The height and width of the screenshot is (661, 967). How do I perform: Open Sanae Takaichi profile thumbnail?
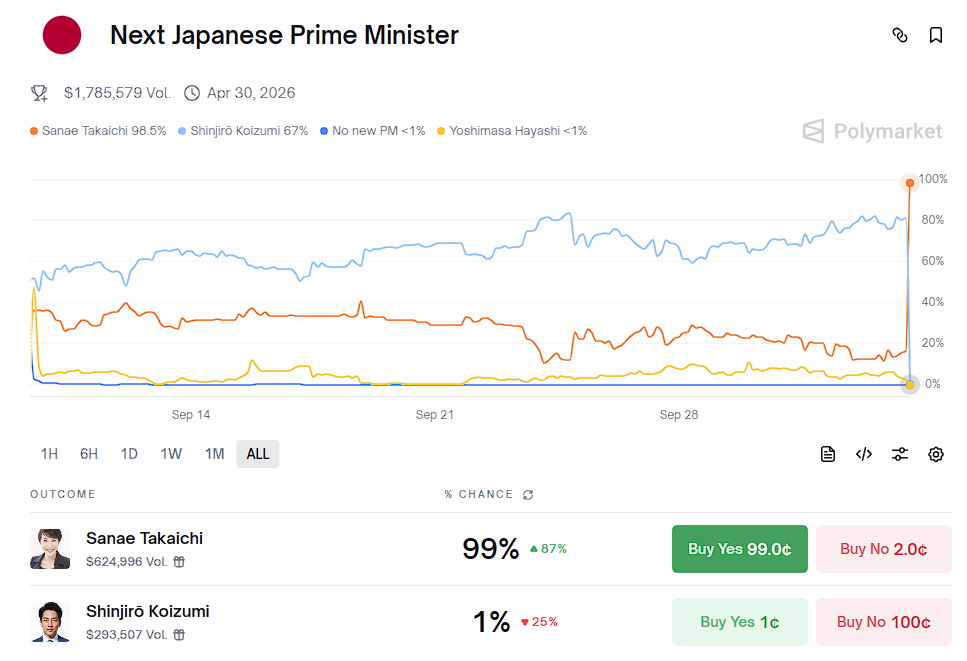(x=50, y=549)
